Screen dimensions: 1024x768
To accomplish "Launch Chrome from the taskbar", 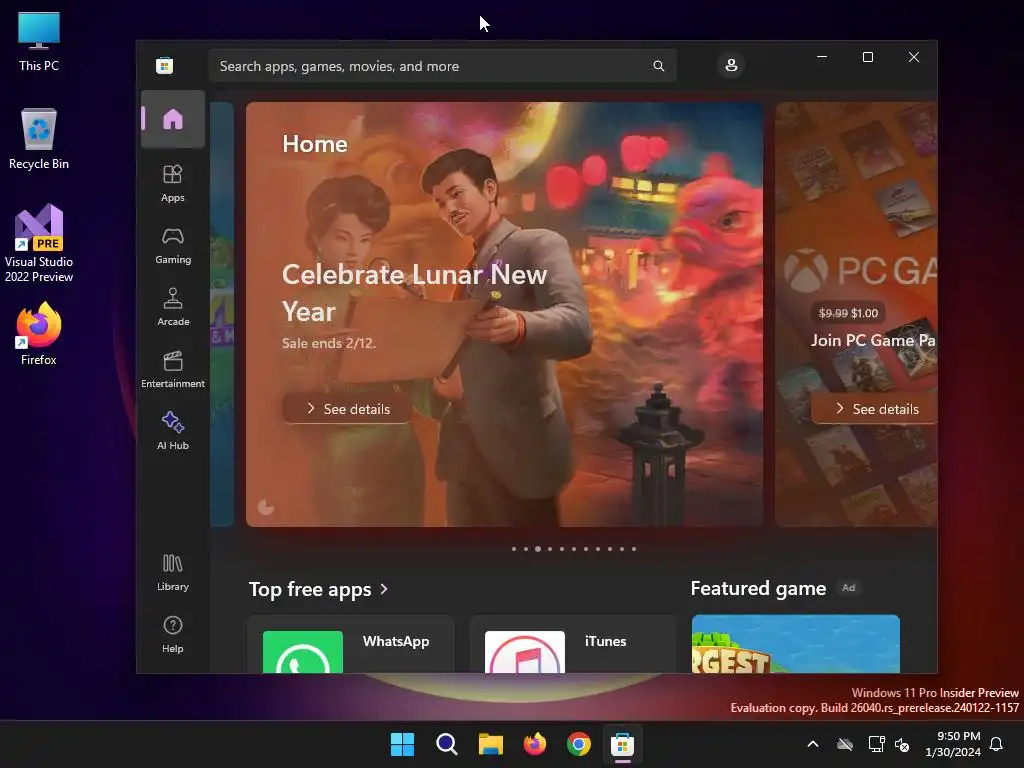I will [579, 744].
